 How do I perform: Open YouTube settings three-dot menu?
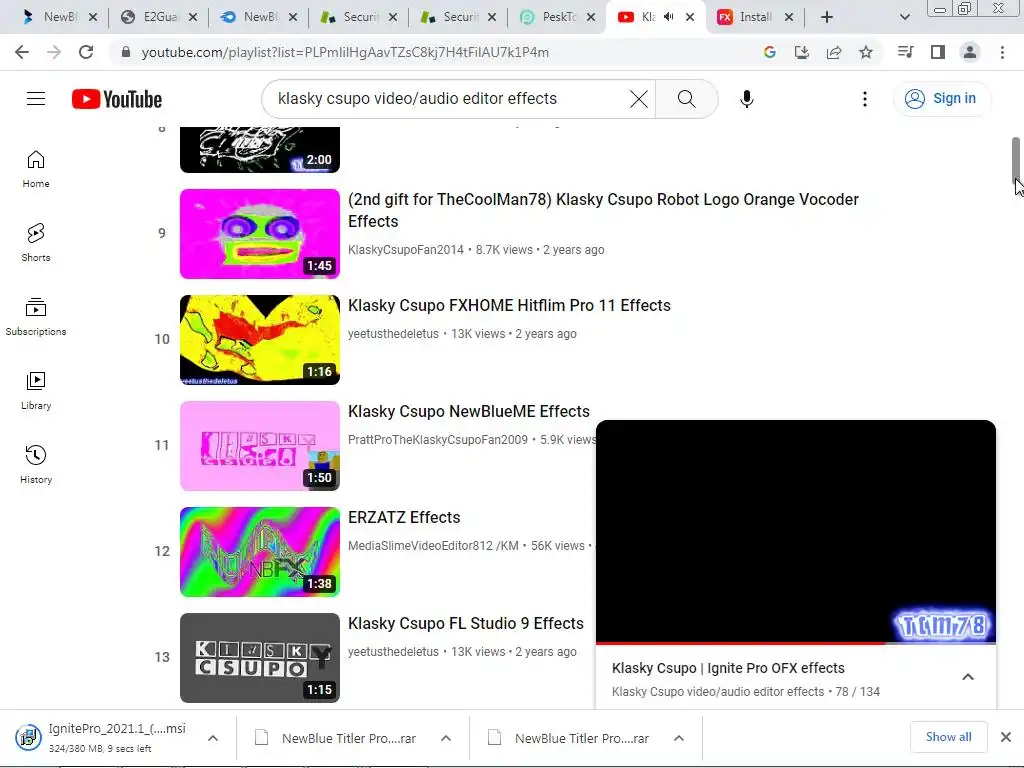pyautogui.click(x=865, y=99)
